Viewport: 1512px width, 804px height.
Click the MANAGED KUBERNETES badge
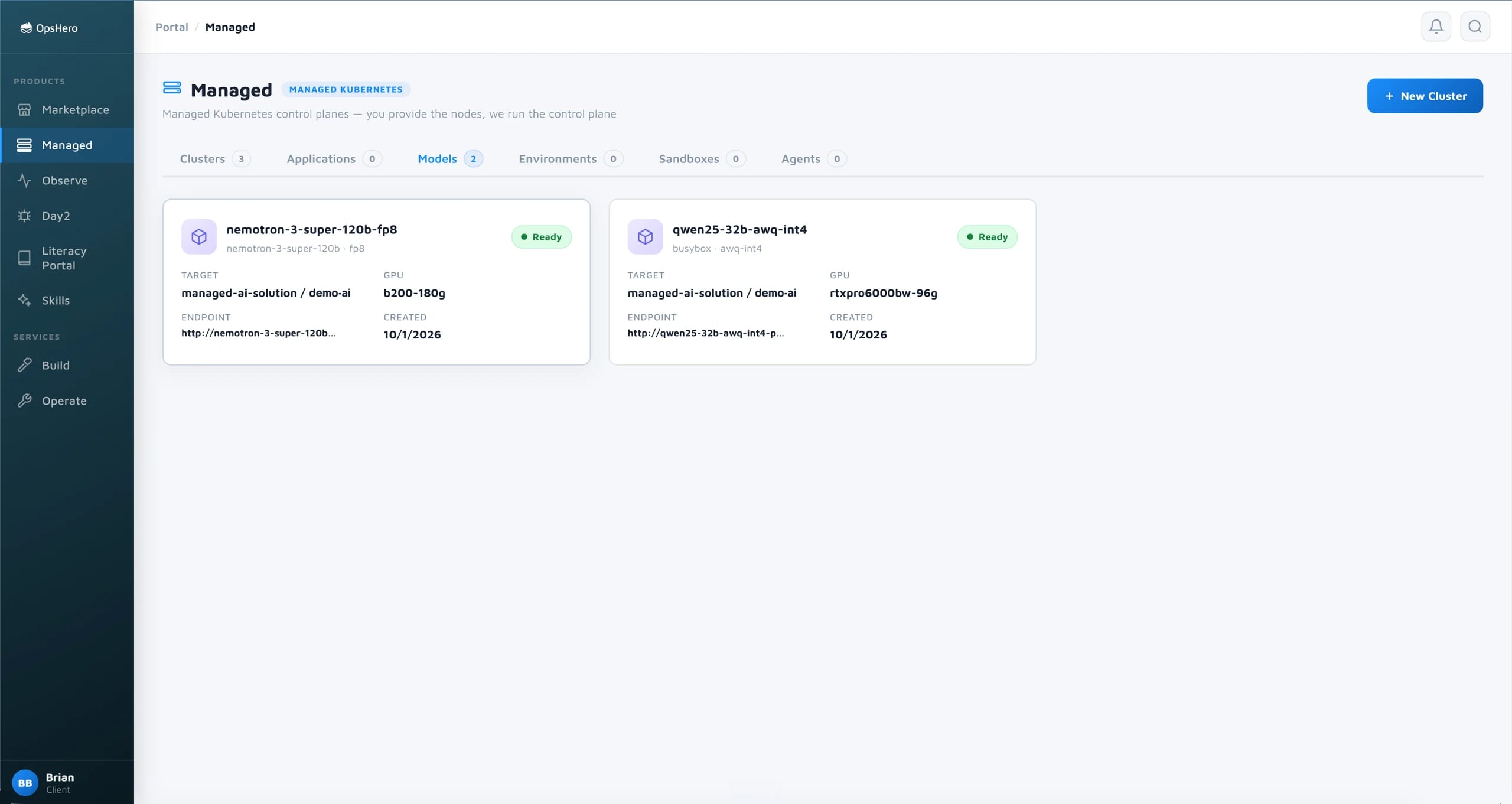[346, 89]
